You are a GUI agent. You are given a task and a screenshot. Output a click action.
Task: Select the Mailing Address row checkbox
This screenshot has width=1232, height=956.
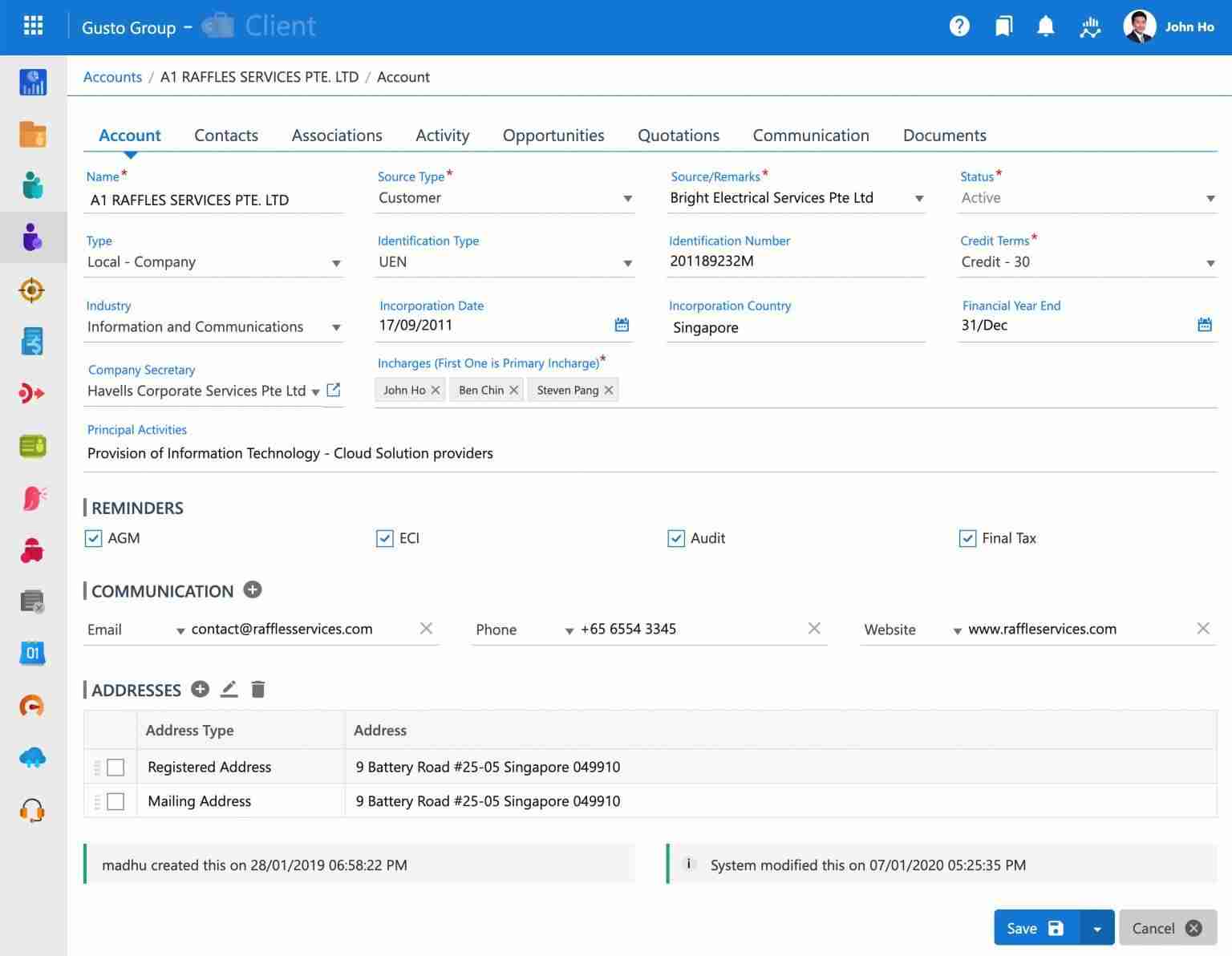(x=115, y=801)
